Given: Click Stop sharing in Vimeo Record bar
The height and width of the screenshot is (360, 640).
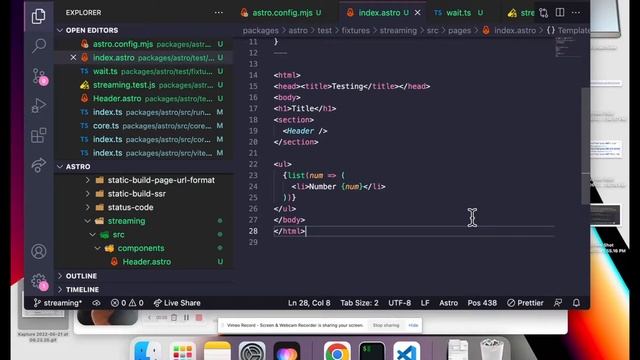Looking at the screenshot, I should pyautogui.click(x=386, y=325).
